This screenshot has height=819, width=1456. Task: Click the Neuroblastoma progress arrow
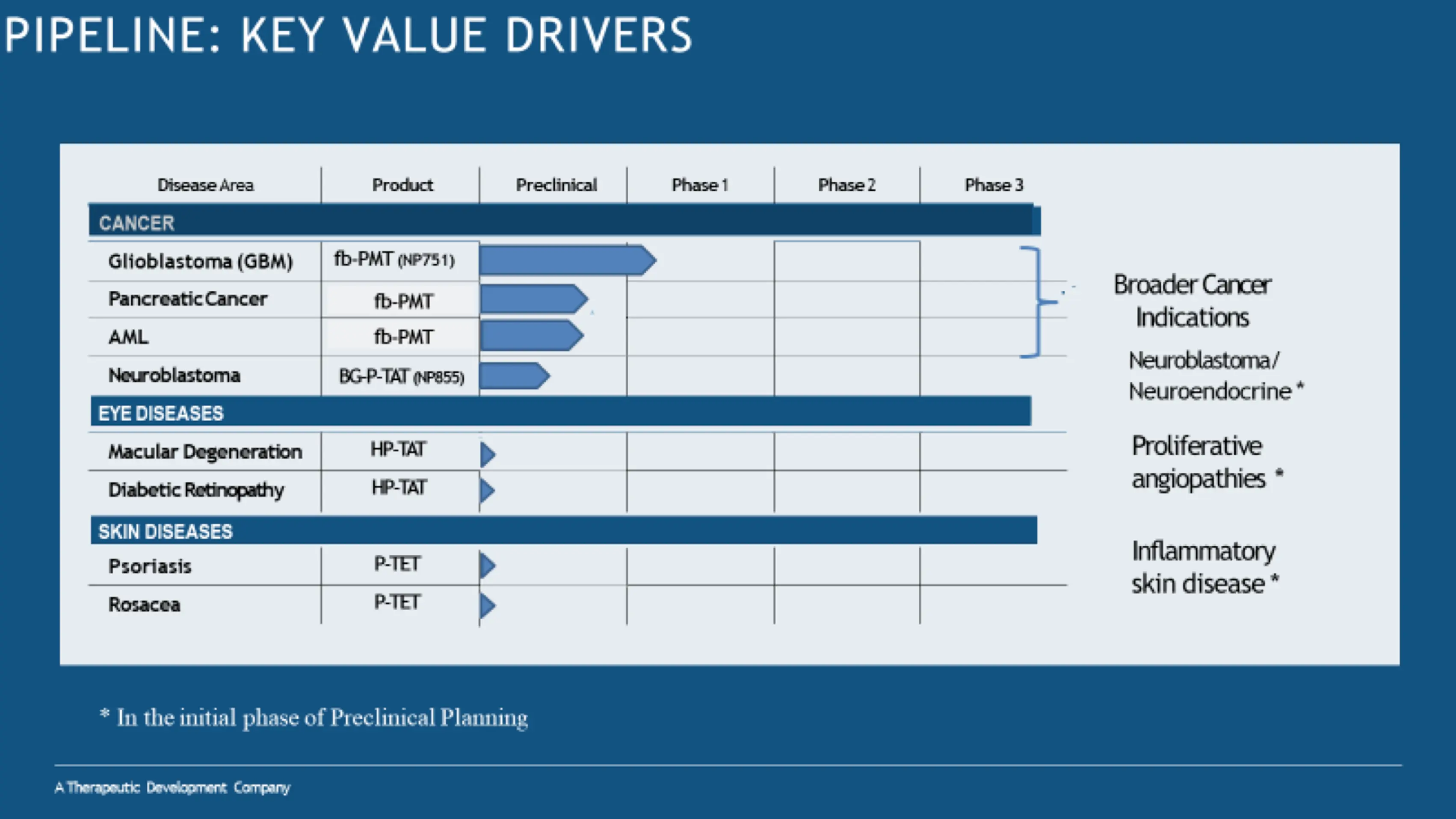tap(514, 376)
